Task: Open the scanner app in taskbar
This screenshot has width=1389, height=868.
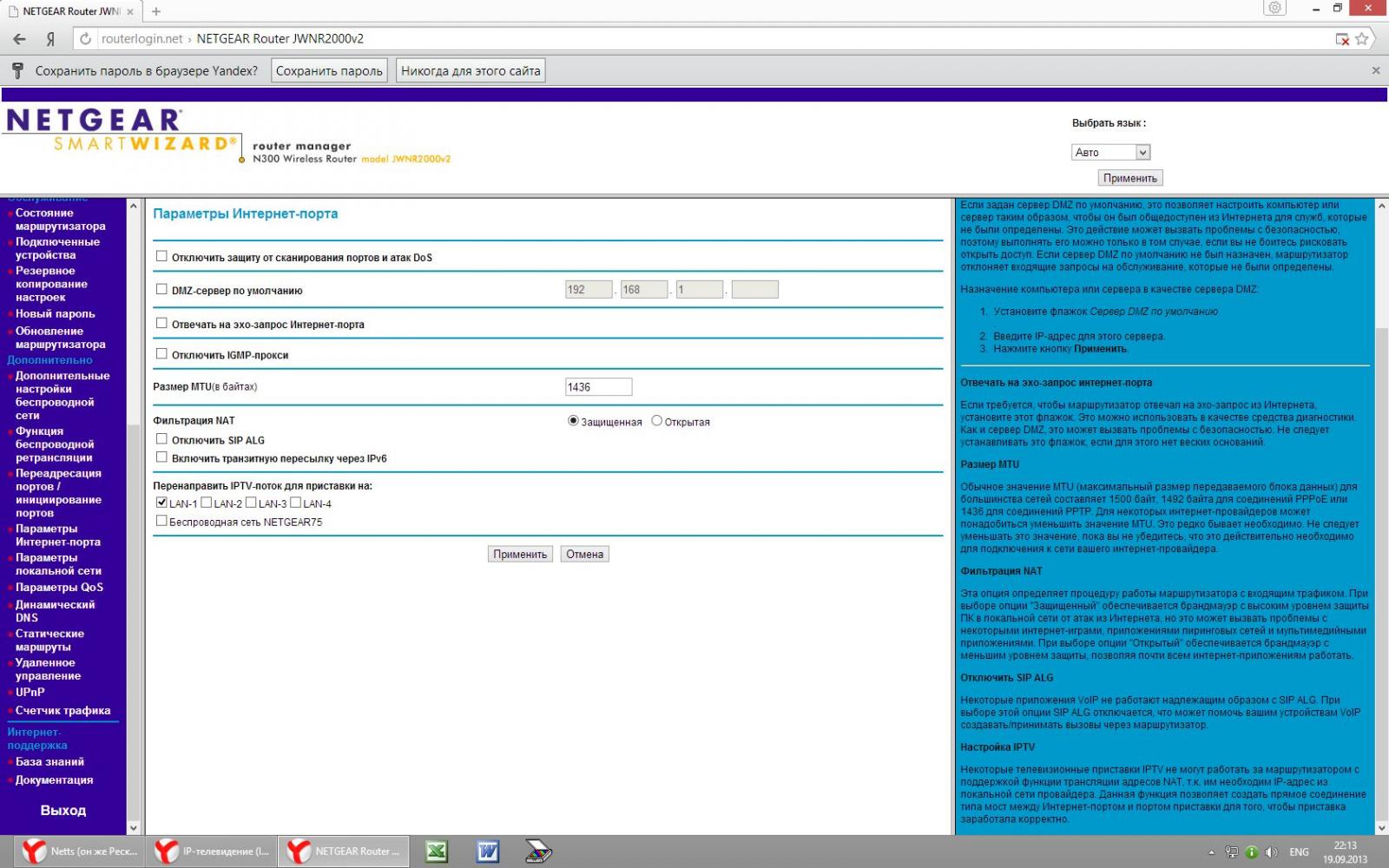Action: click(x=539, y=852)
